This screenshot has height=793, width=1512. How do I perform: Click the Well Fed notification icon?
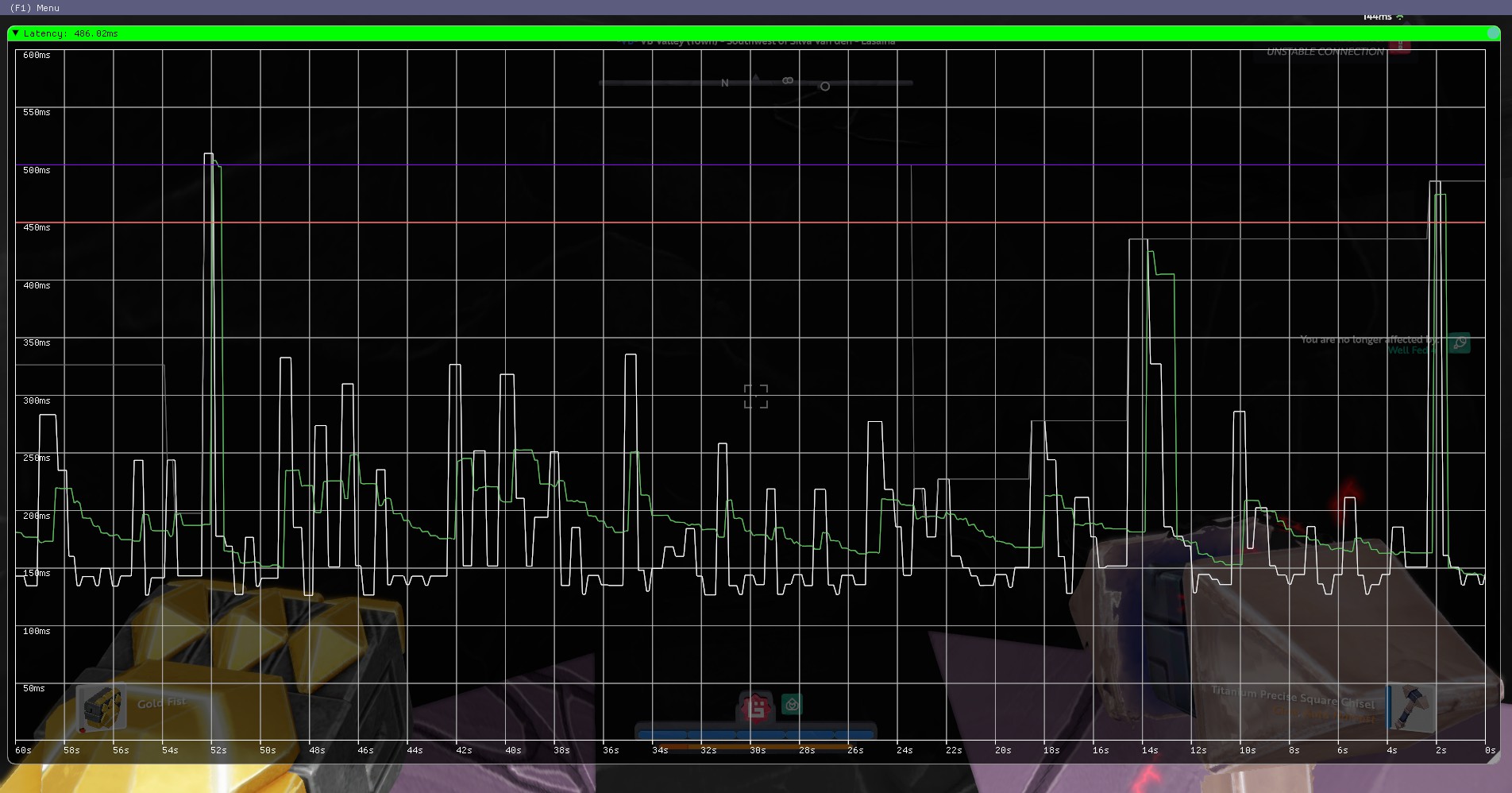point(1459,343)
